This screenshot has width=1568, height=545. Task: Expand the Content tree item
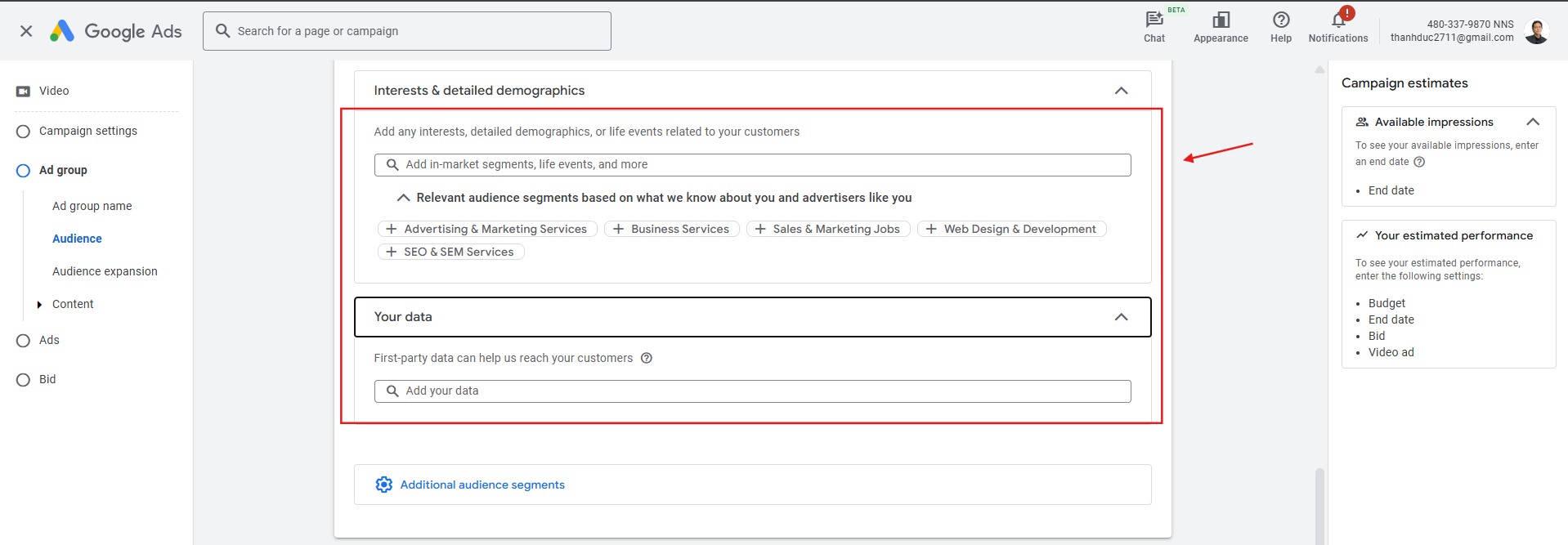pos(39,305)
